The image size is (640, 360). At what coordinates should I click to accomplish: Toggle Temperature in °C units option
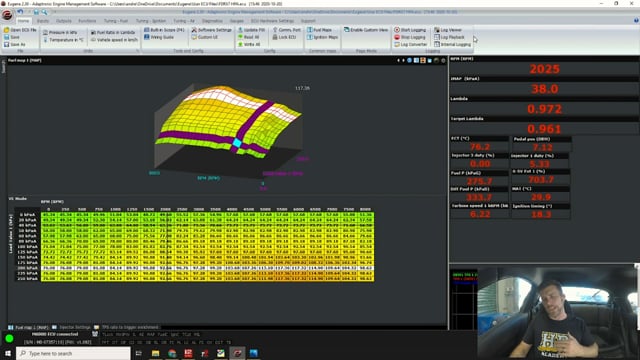(63, 40)
